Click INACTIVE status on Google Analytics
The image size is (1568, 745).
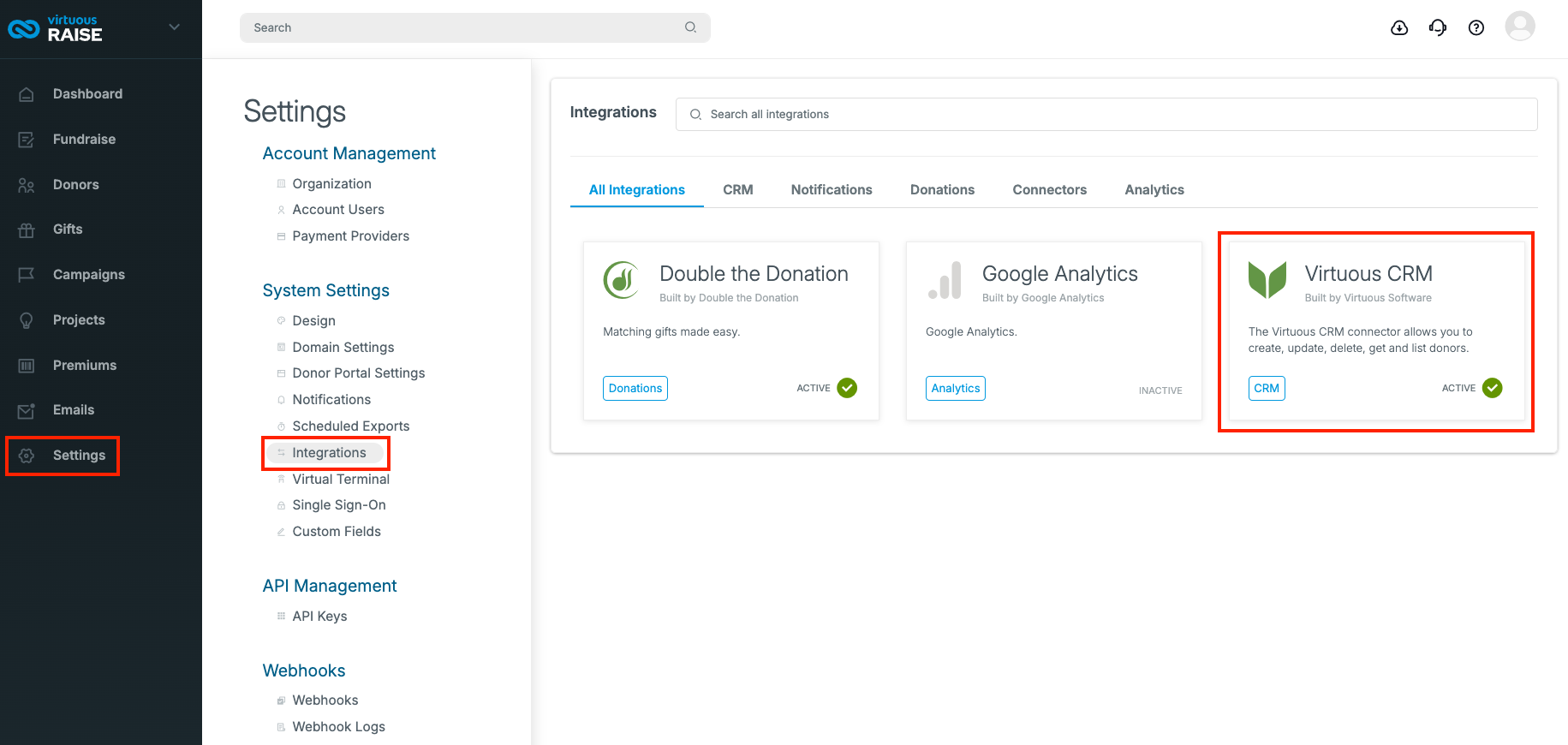click(1160, 390)
